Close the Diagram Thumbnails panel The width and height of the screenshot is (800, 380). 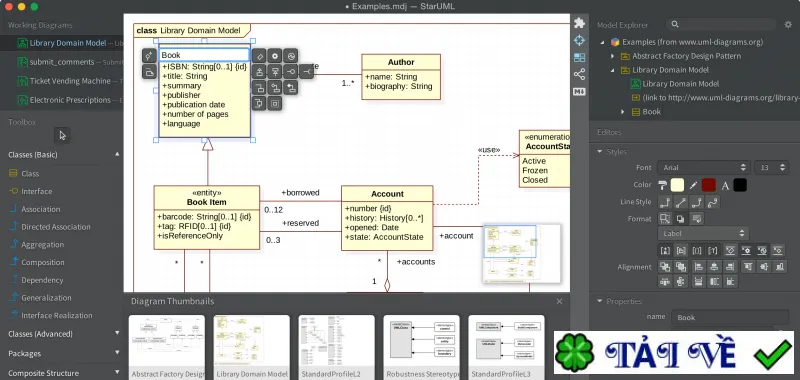point(559,301)
